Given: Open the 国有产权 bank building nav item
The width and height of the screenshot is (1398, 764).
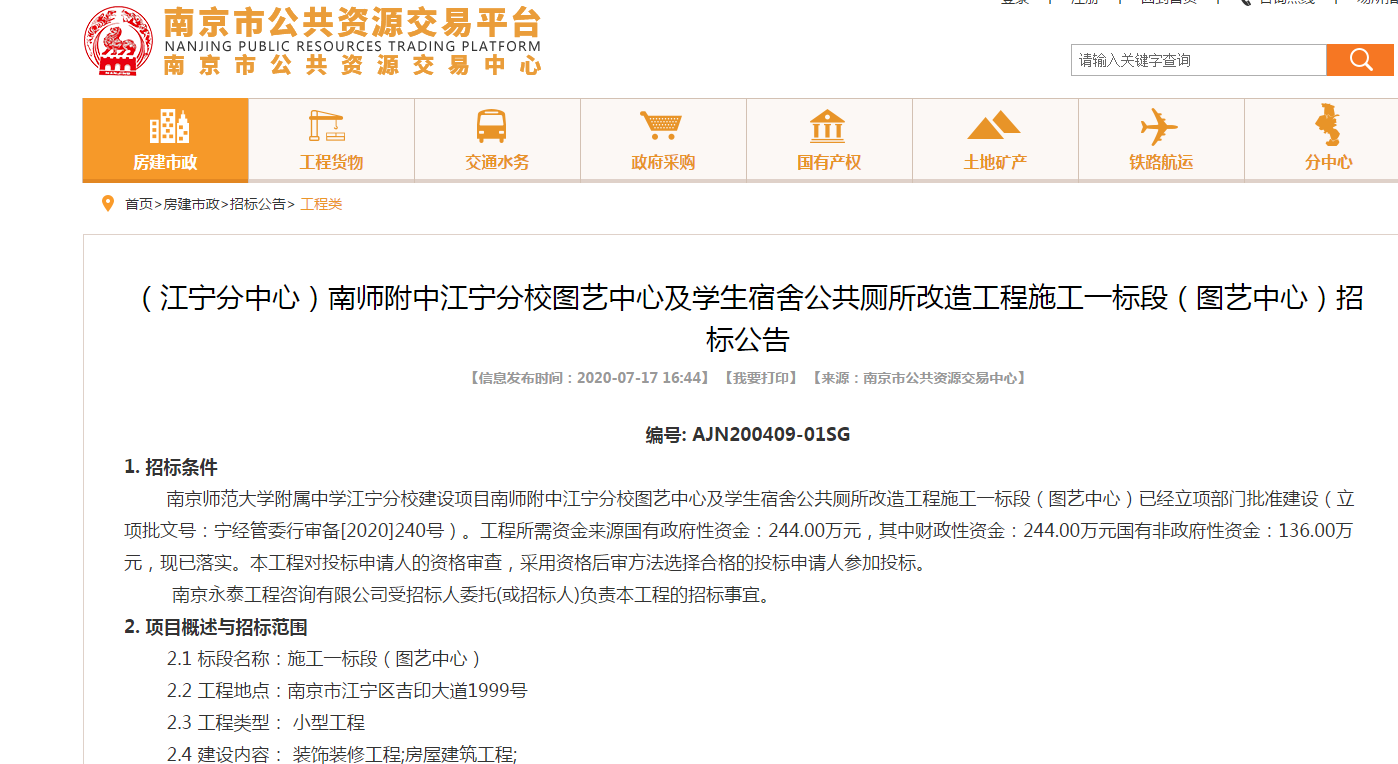Looking at the screenshot, I should point(829,139).
